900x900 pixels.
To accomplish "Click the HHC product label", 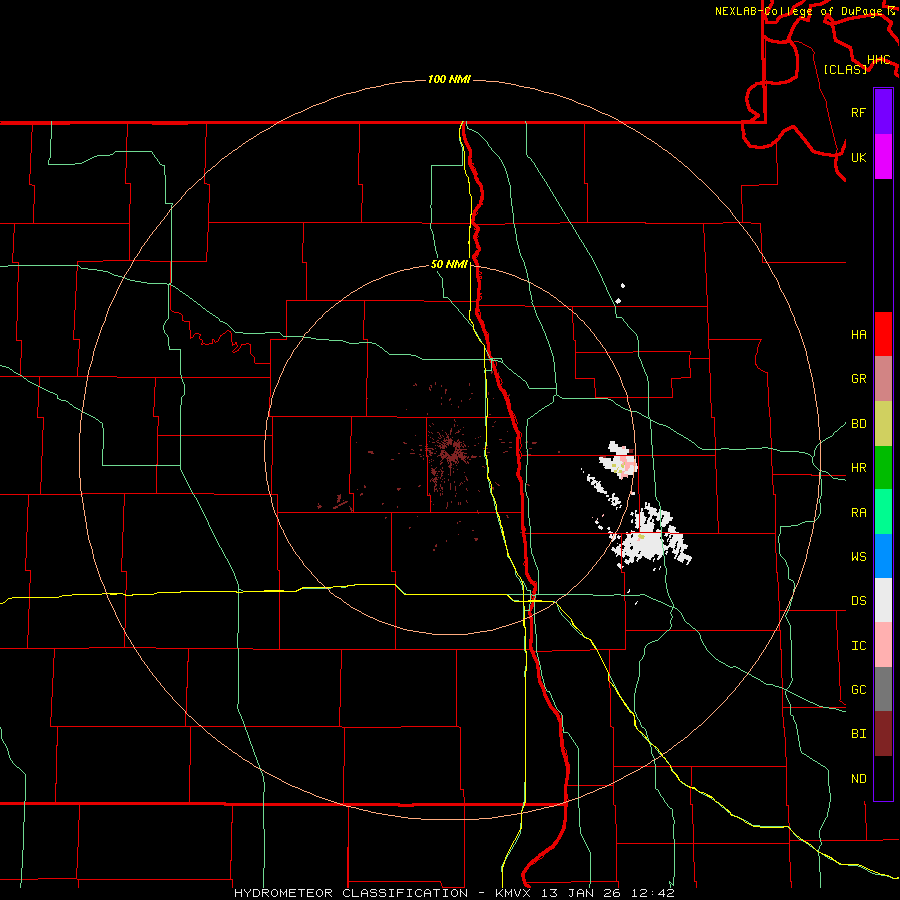I will click(878, 60).
